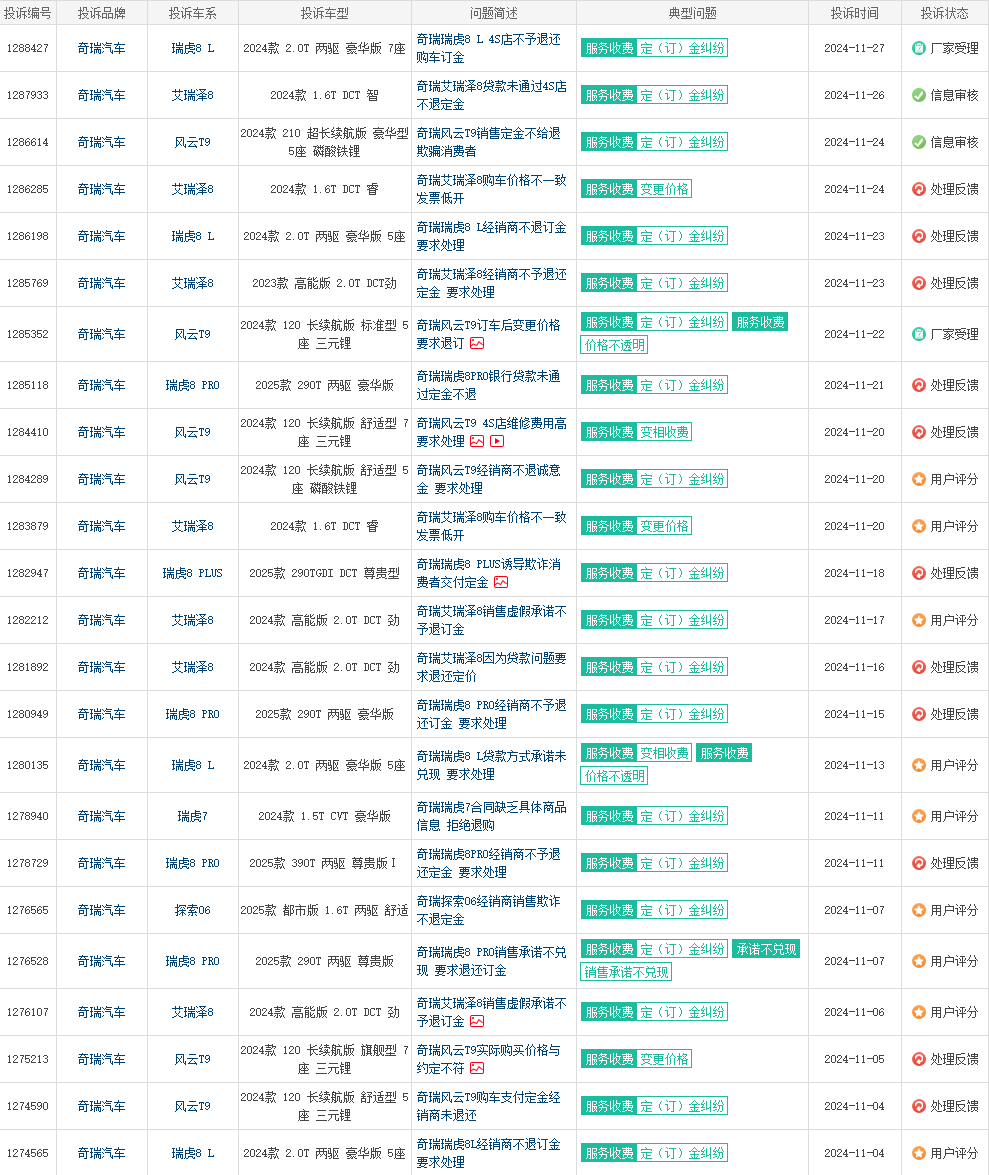
Task: Open the 瑞虎8 PLUS car series link
Action: 193,573
